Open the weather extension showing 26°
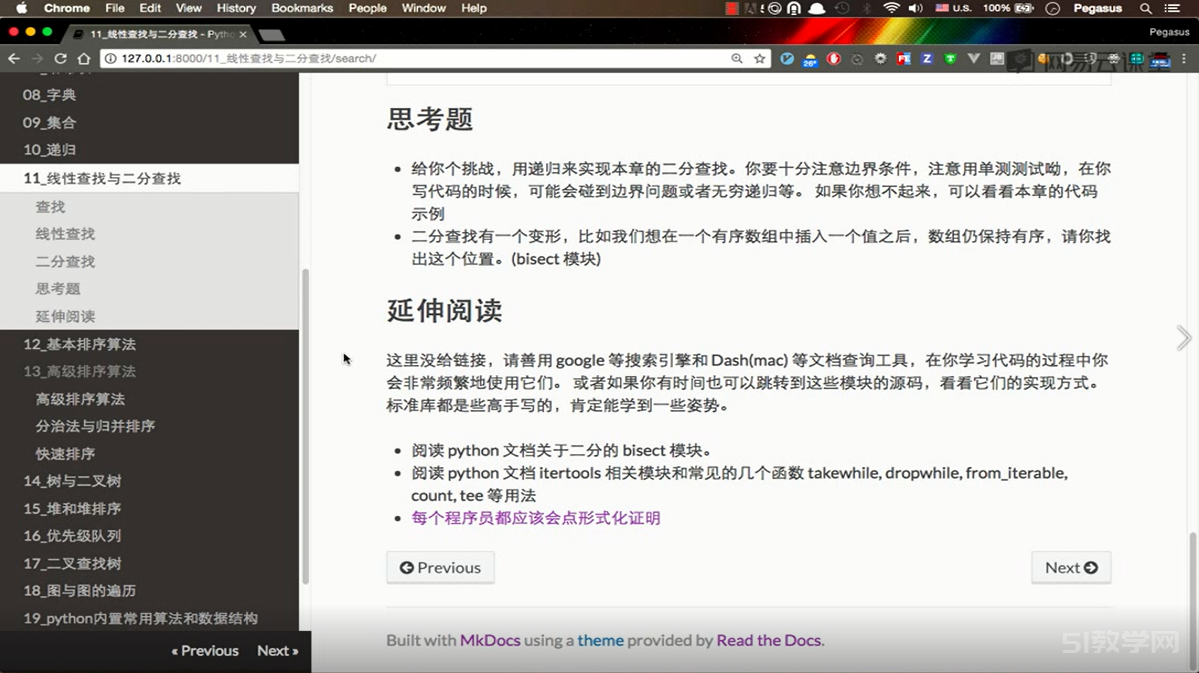Screen dimensions: 1199x673 [x=808, y=58]
